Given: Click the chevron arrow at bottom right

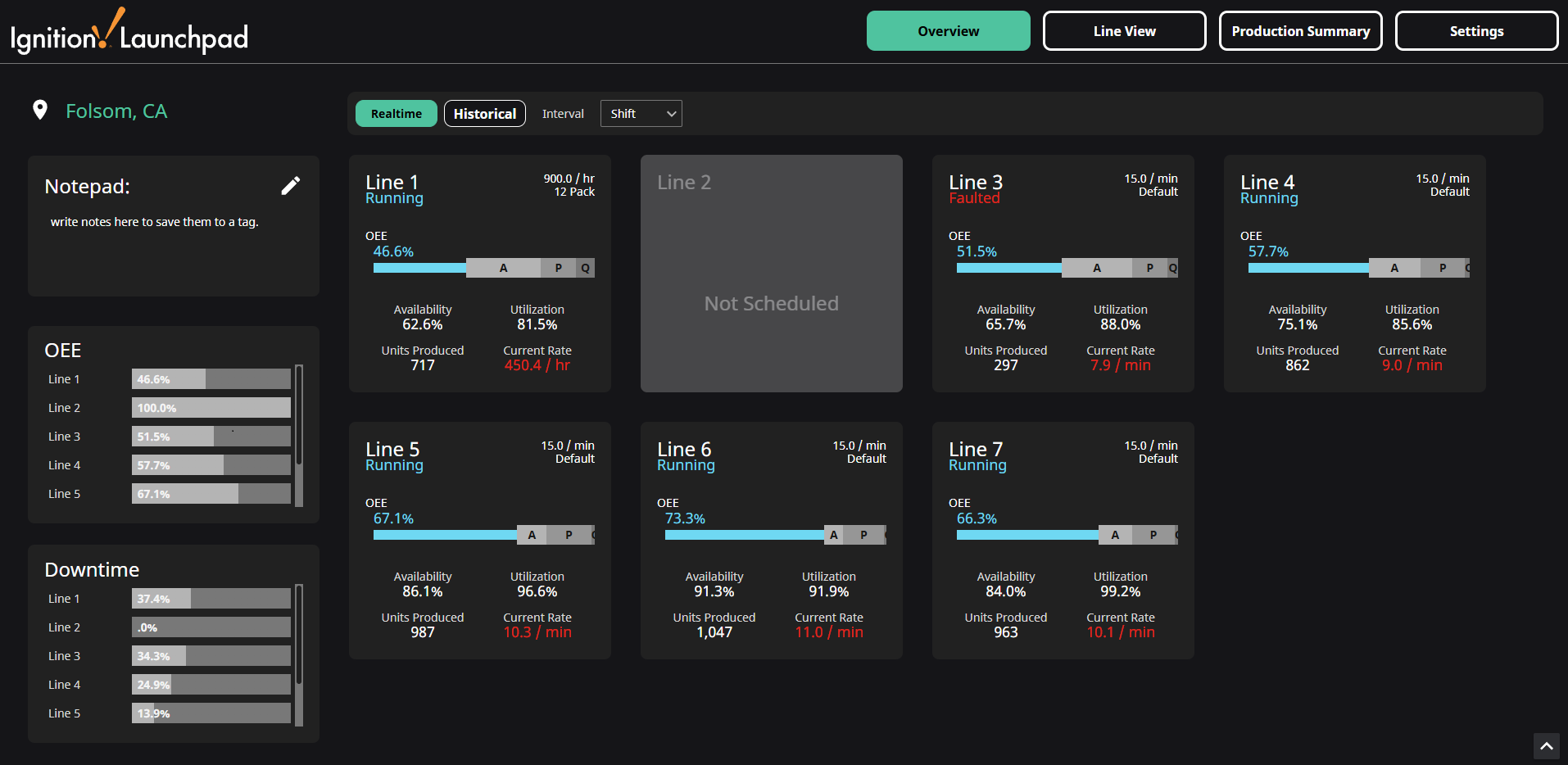Looking at the screenshot, I should coord(1548,746).
